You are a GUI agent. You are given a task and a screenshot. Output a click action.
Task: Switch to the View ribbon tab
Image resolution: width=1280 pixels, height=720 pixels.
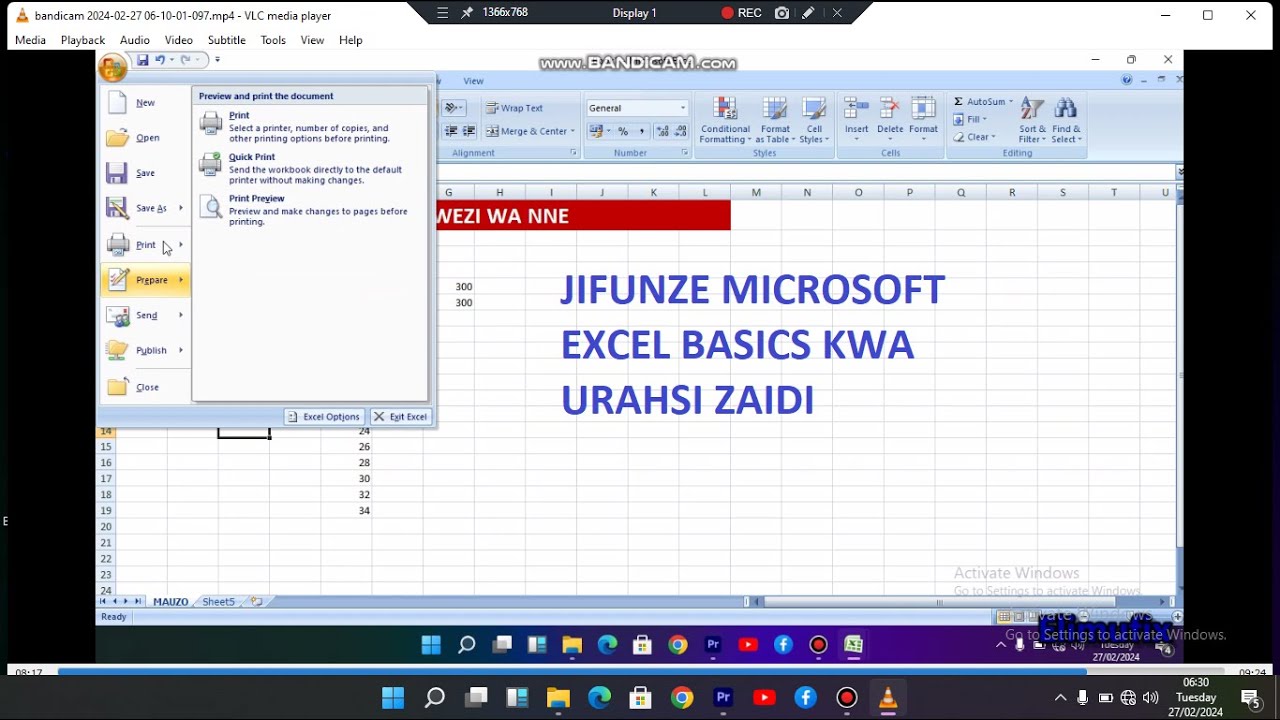tap(473, 81)
